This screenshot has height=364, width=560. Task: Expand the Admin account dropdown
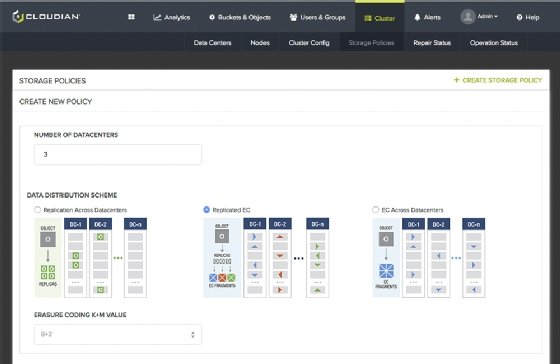point(488,16)
